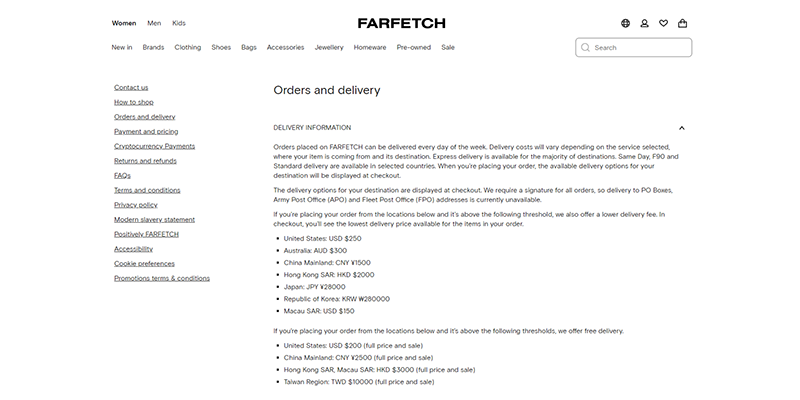This screenshot has width=800, height=400.
Task: Go to Returns and refunds page
Action: 145,161
